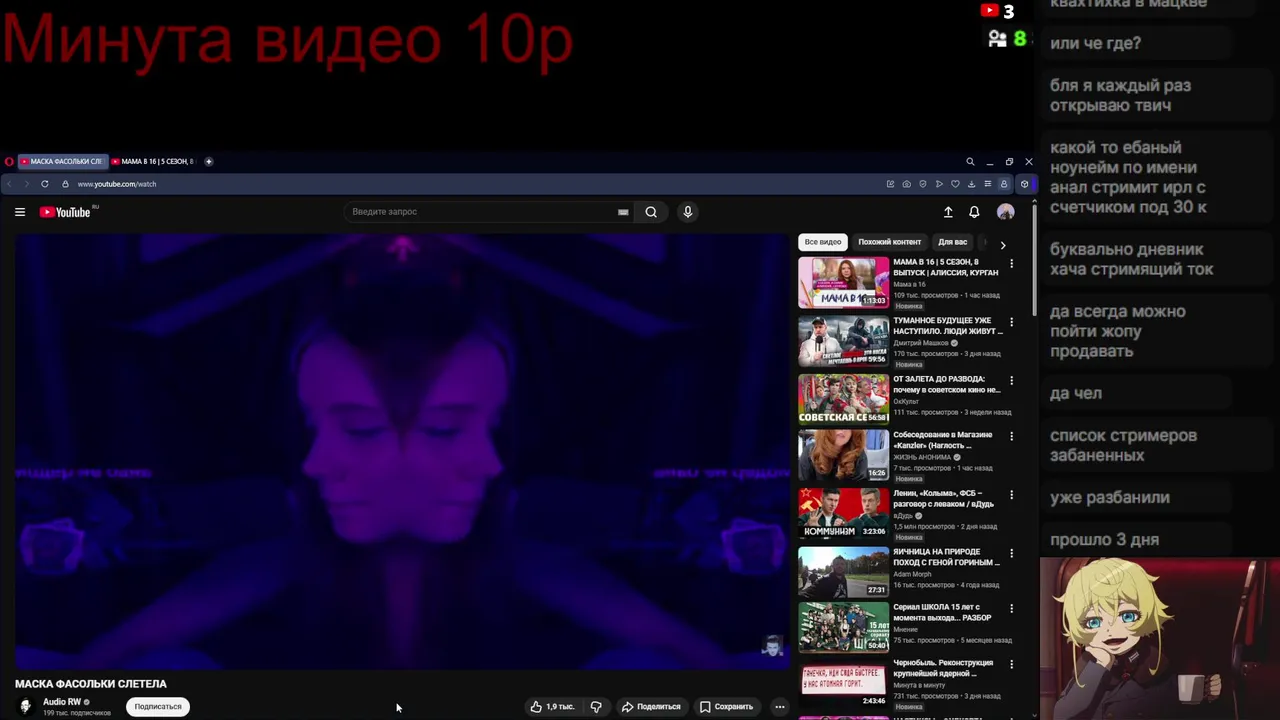Add the page to bookmarks with heart icon
The width and height of the screenshot is (1280, 720).
(955, 184)
